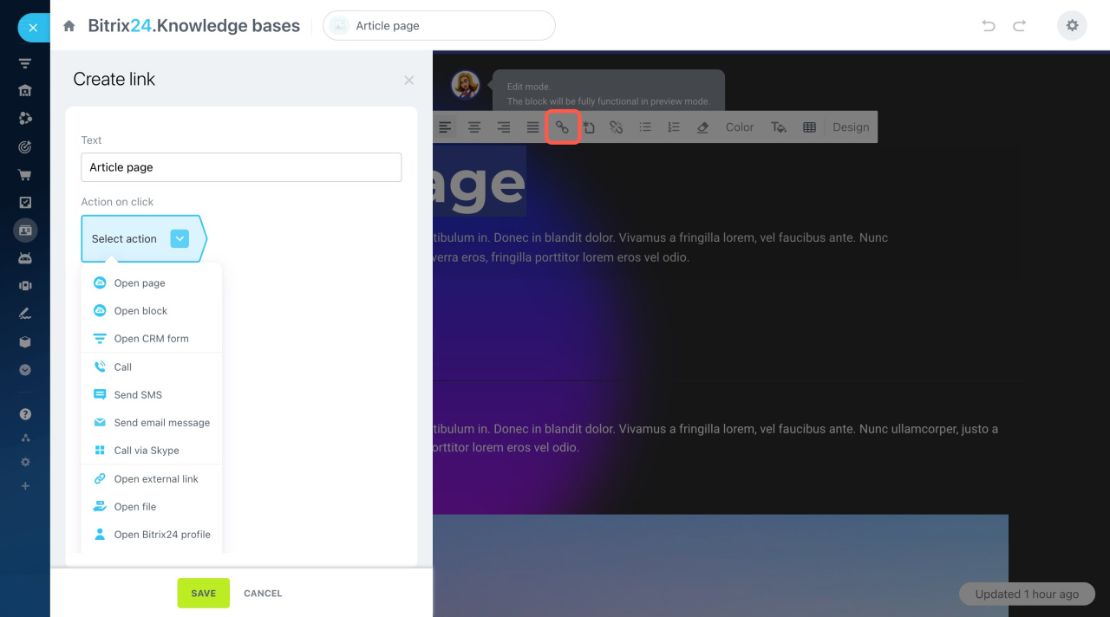Click the table icon in toolbar
Screen dimensions: 1110x617
[809, 127]
